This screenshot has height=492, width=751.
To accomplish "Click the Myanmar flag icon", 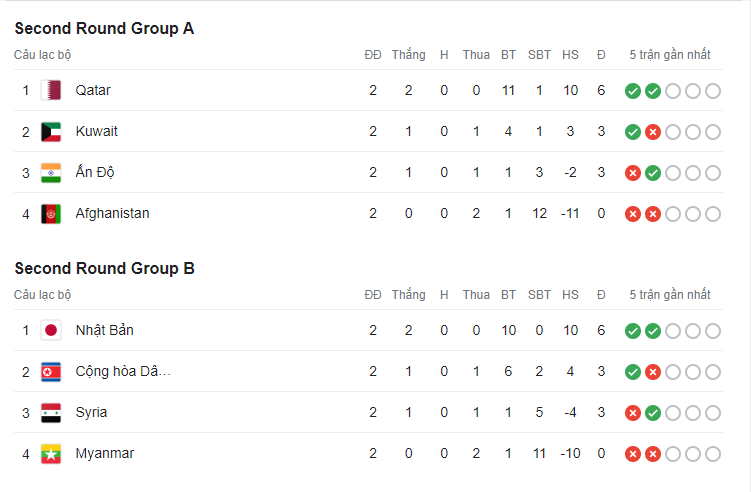I will click(x=51, y=454).
